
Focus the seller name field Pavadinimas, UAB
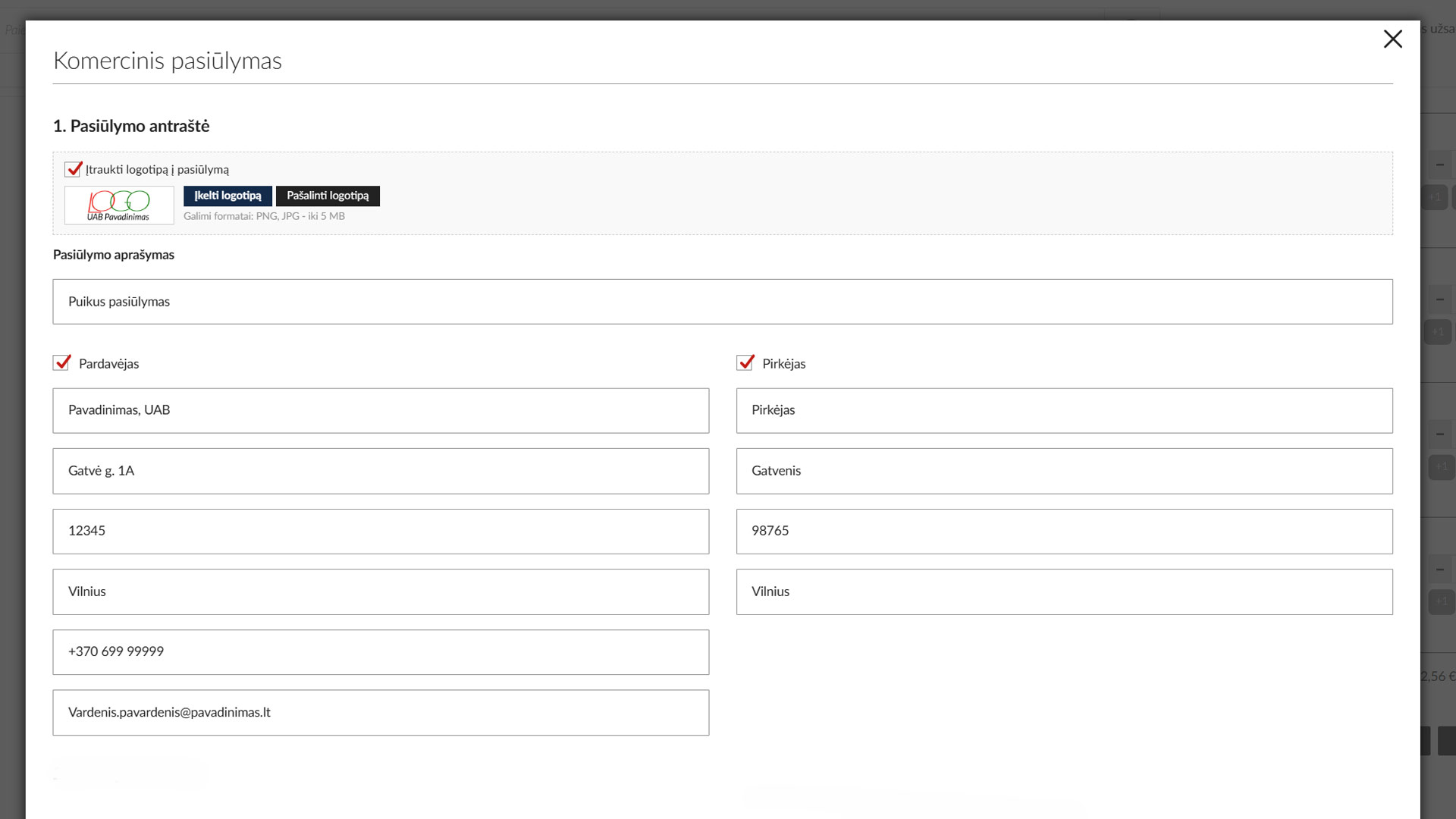click(381, 410)
